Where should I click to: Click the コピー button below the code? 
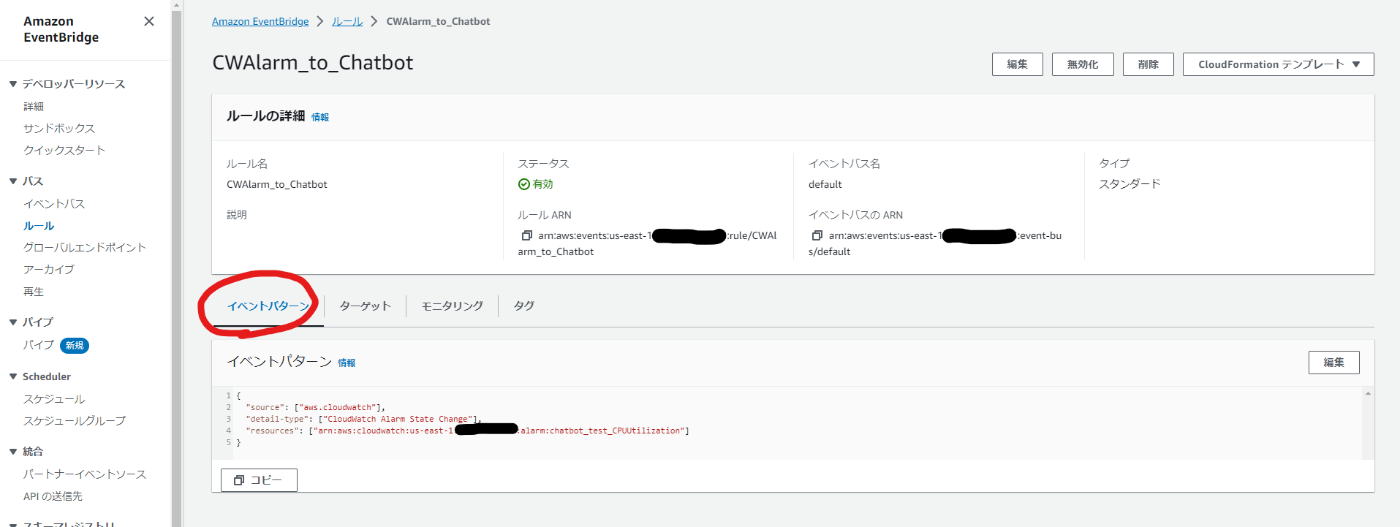click(x=259, y=480)
